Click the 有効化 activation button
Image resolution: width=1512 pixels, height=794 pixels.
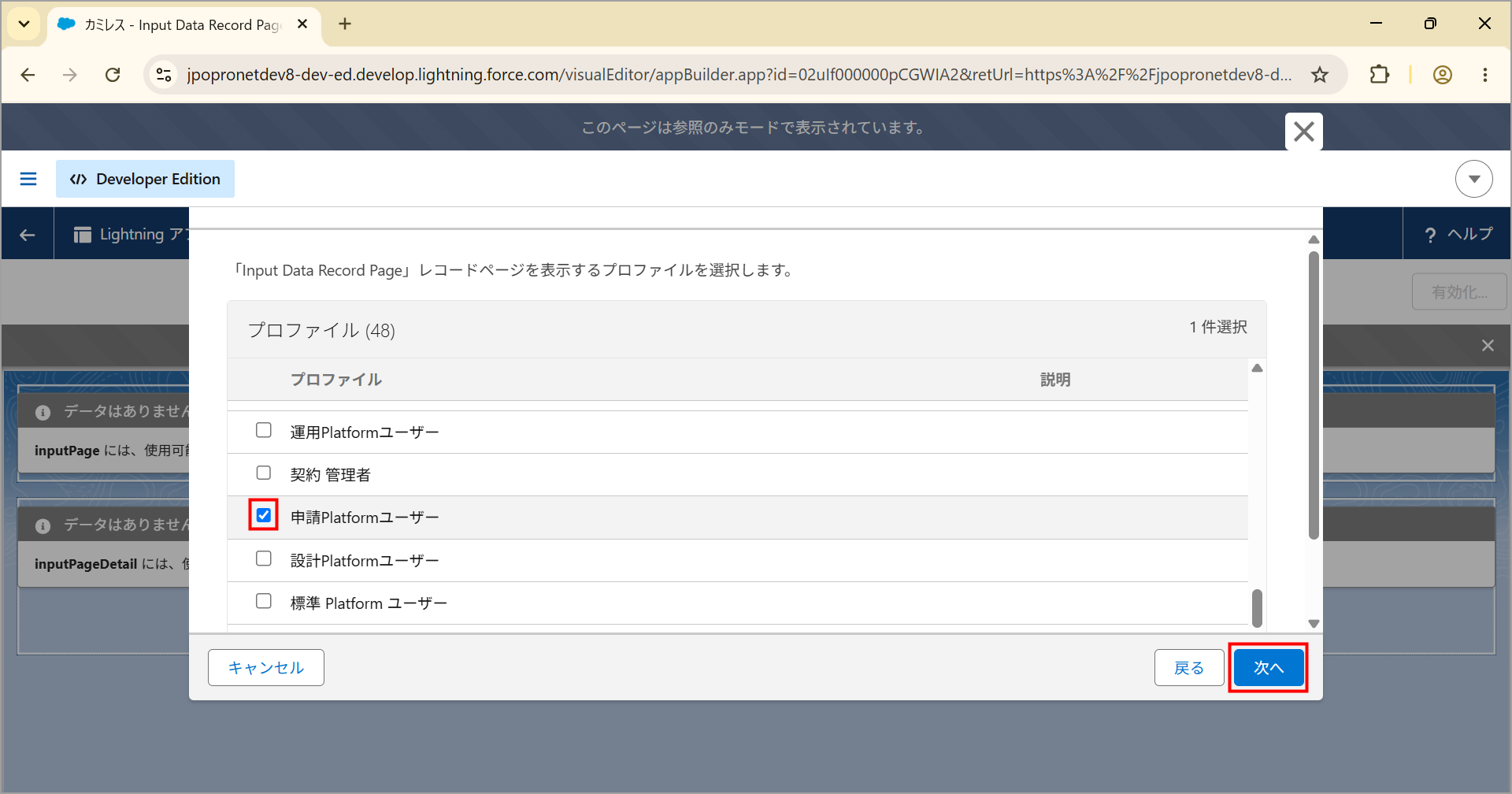coord(1459,292)
